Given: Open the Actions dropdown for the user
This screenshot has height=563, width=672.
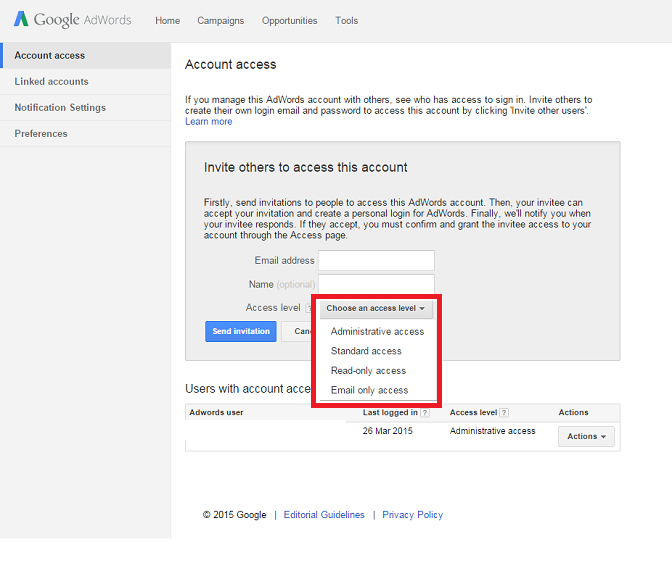Looking at the screenshot, I should 586,436.
